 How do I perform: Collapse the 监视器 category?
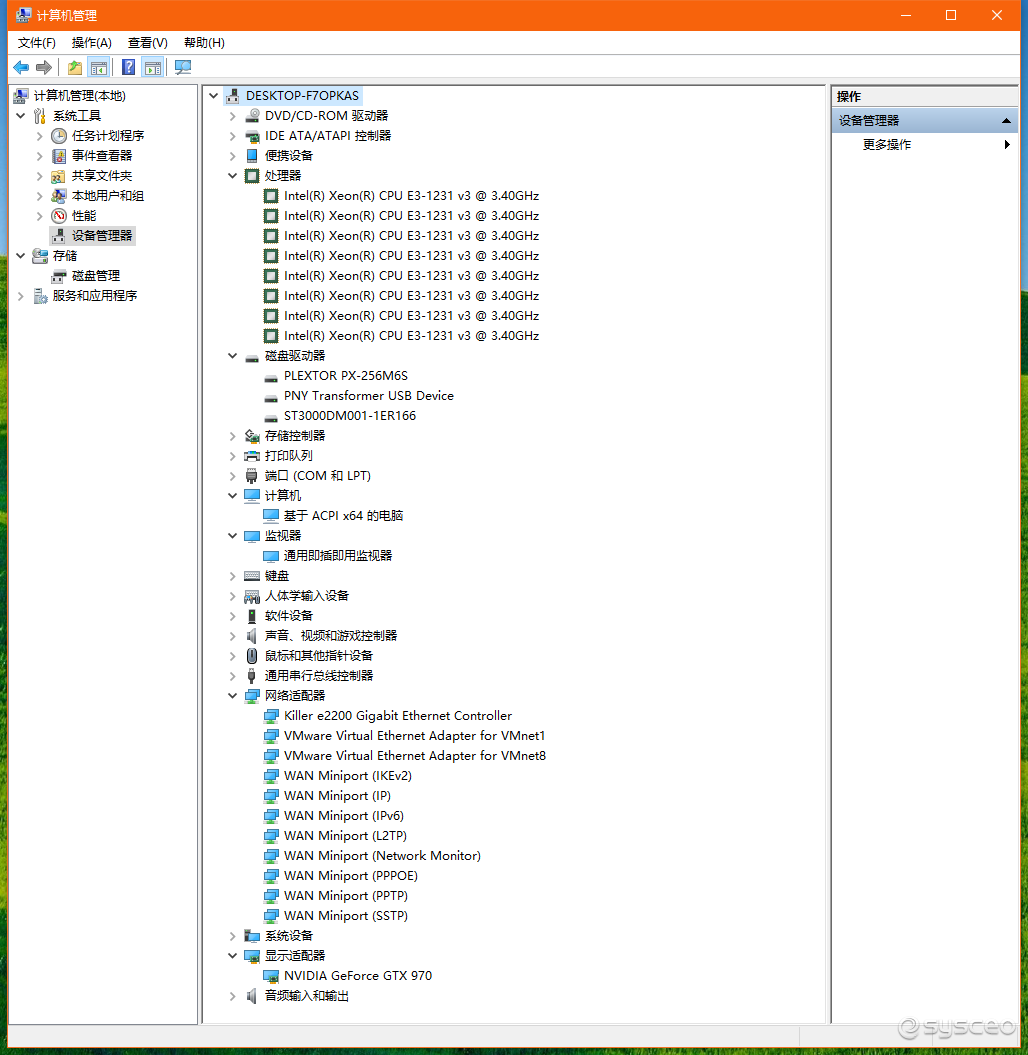point(233,536)
